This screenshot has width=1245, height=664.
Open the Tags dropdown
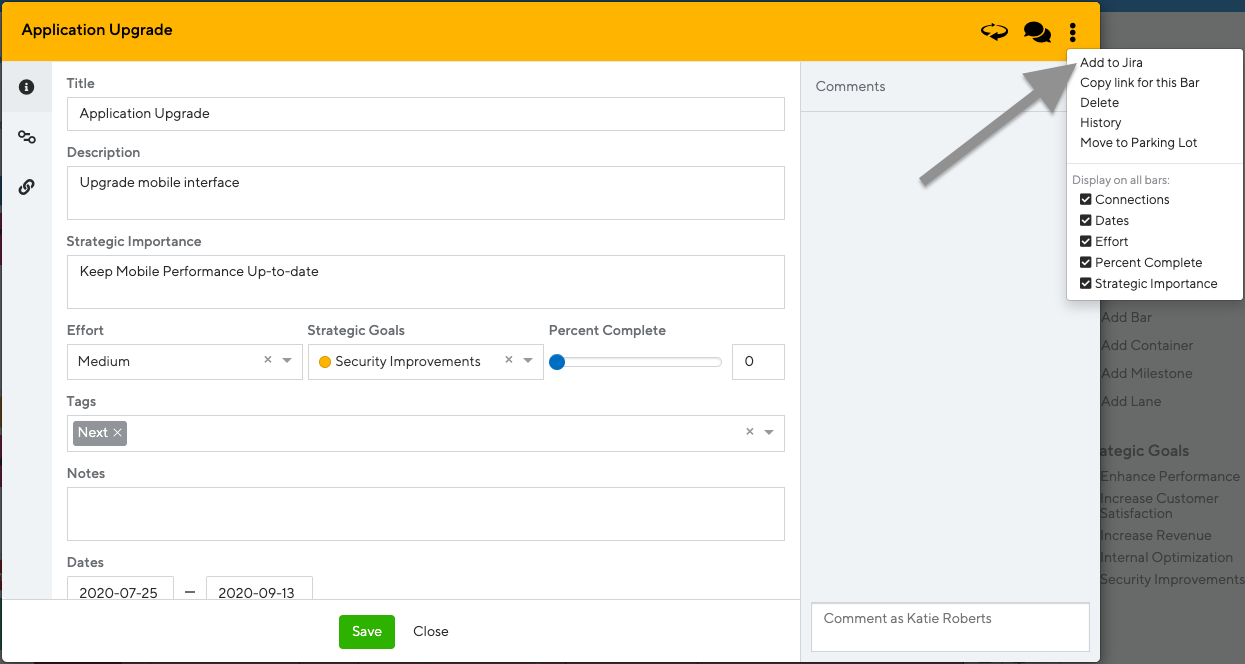coord(769,432)
